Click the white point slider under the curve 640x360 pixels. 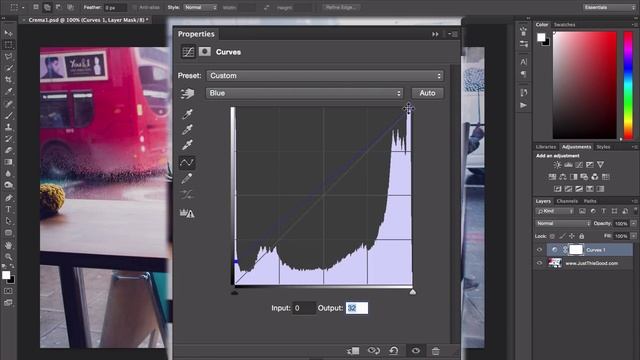pos(413,292)
